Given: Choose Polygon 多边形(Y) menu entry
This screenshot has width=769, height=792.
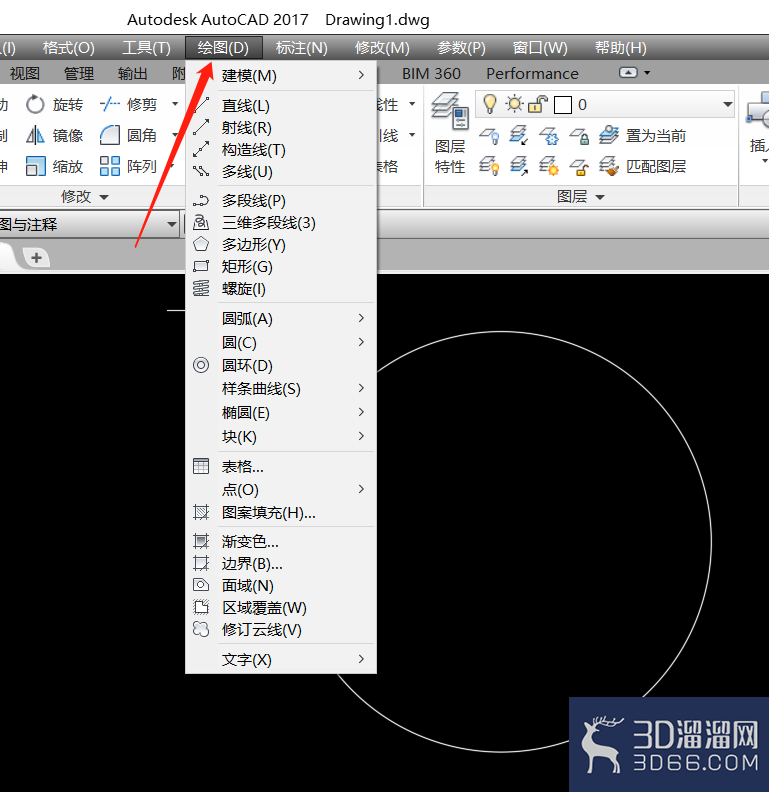Looking at the screenshot, I should click(281, 245).
